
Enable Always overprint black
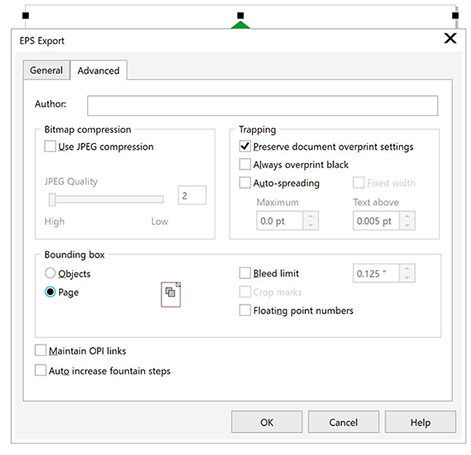point(245,164)
